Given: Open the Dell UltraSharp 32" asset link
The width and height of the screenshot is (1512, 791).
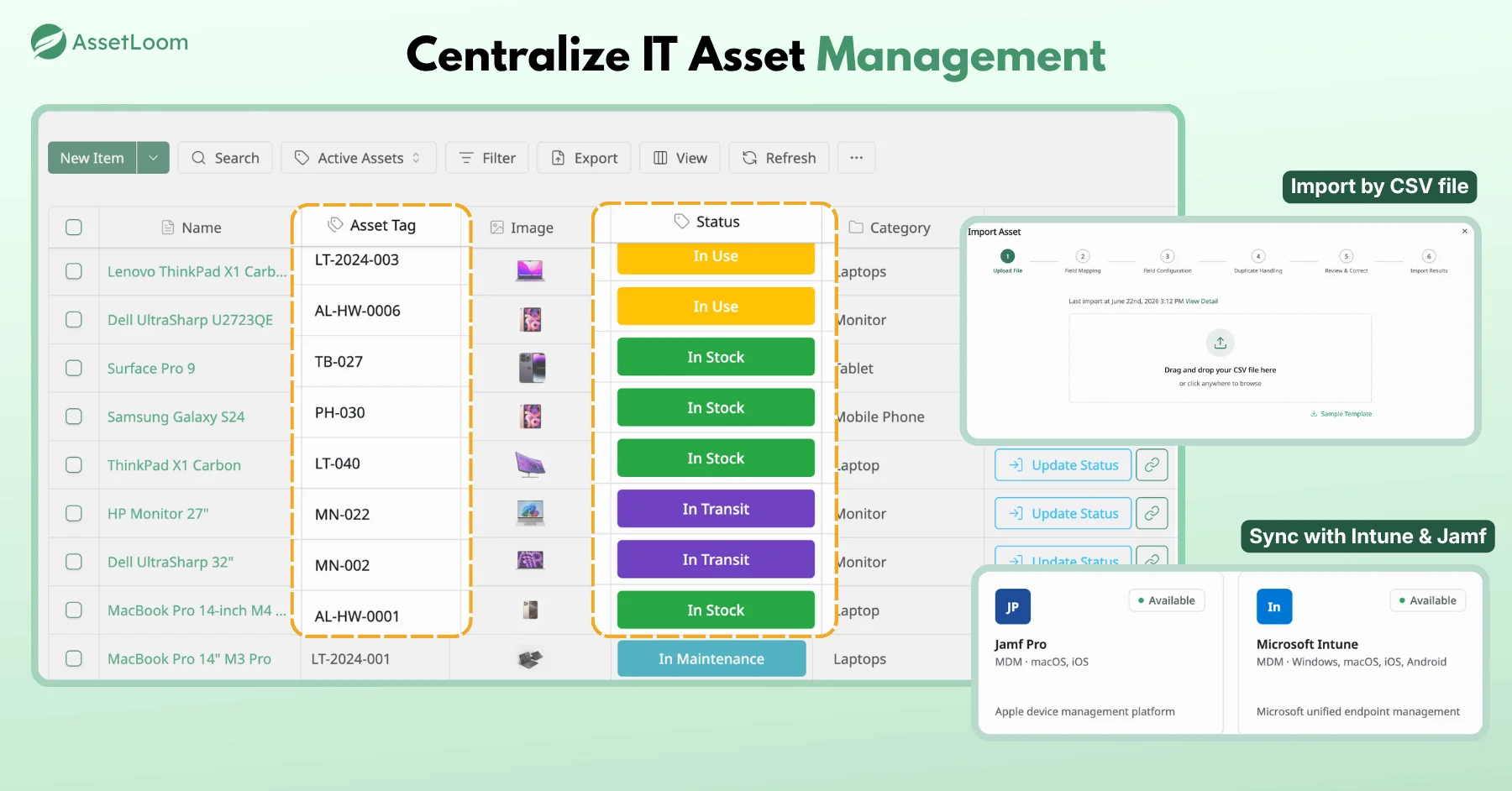Looking at the screenshot, I should (x=171, y=562).
